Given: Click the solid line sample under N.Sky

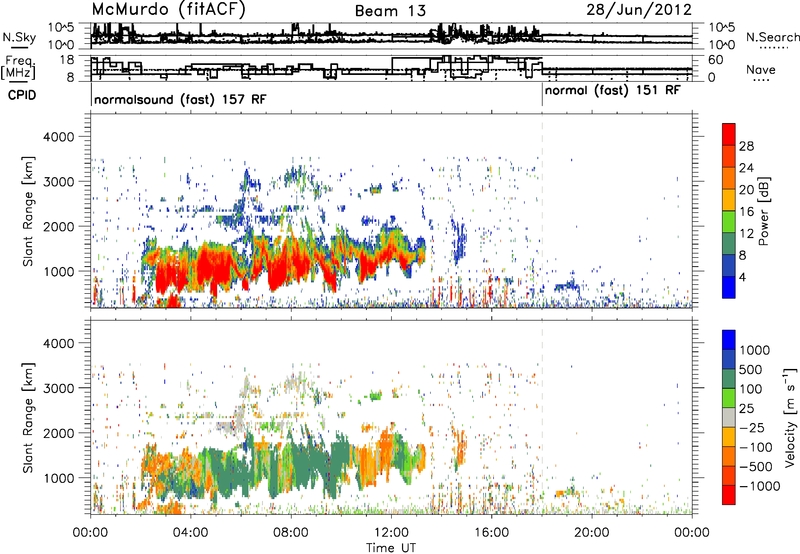Looking at the screenshot, I should coord(19,48).
